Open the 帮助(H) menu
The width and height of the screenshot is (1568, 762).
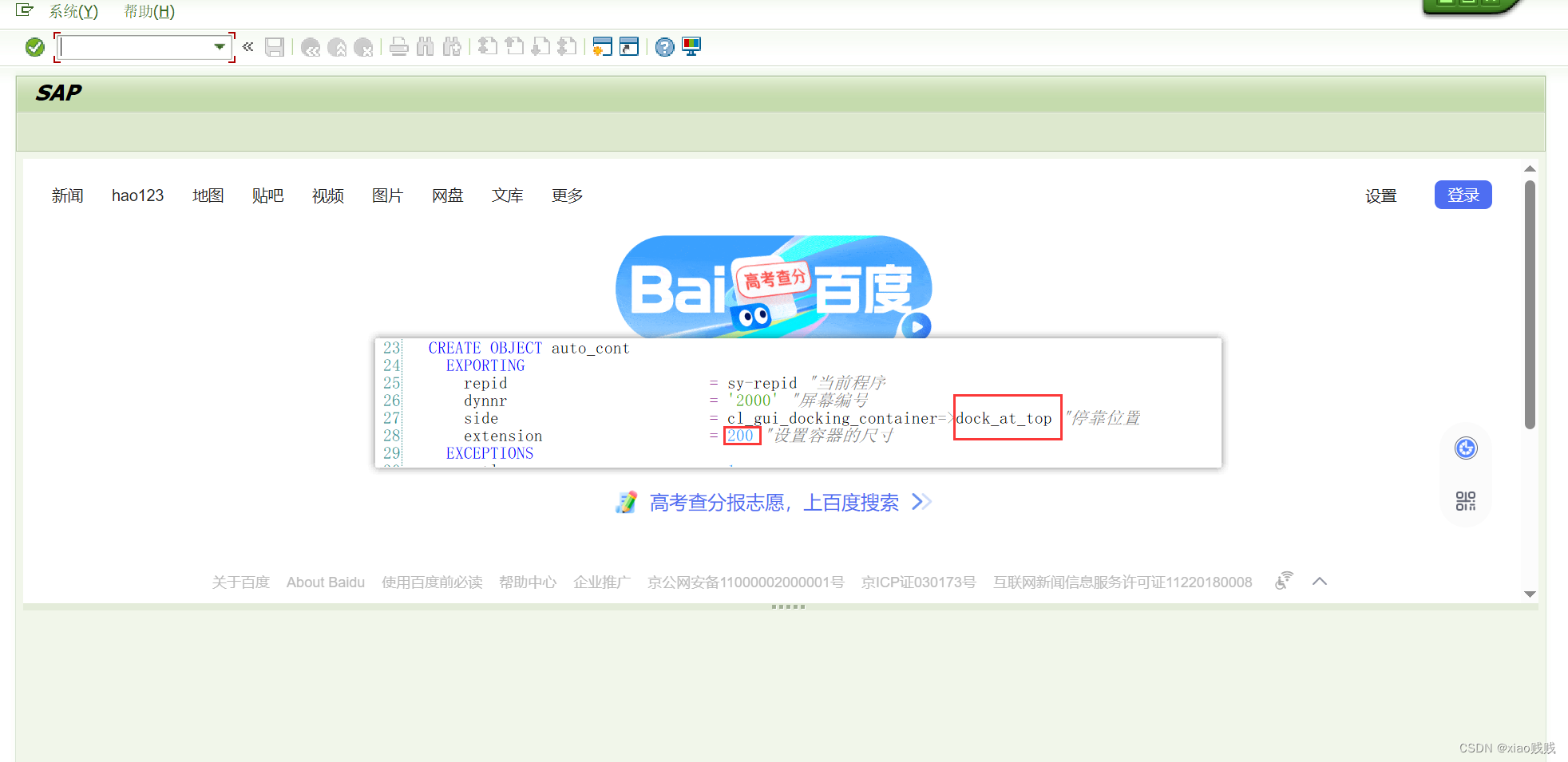coord(149,11)
